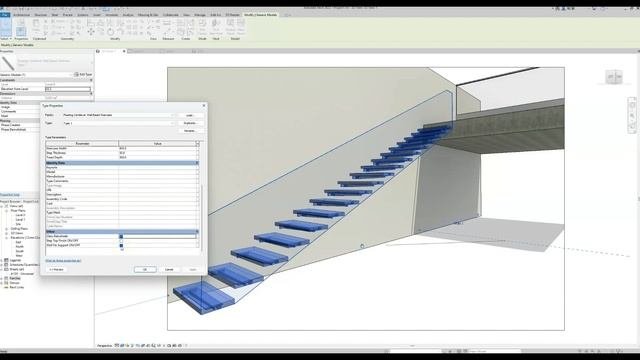Image resolution: width=640 pixels, height=360 pixels.
Task: Click the Load button in Type Properties
Action: (x=189, y=116)
